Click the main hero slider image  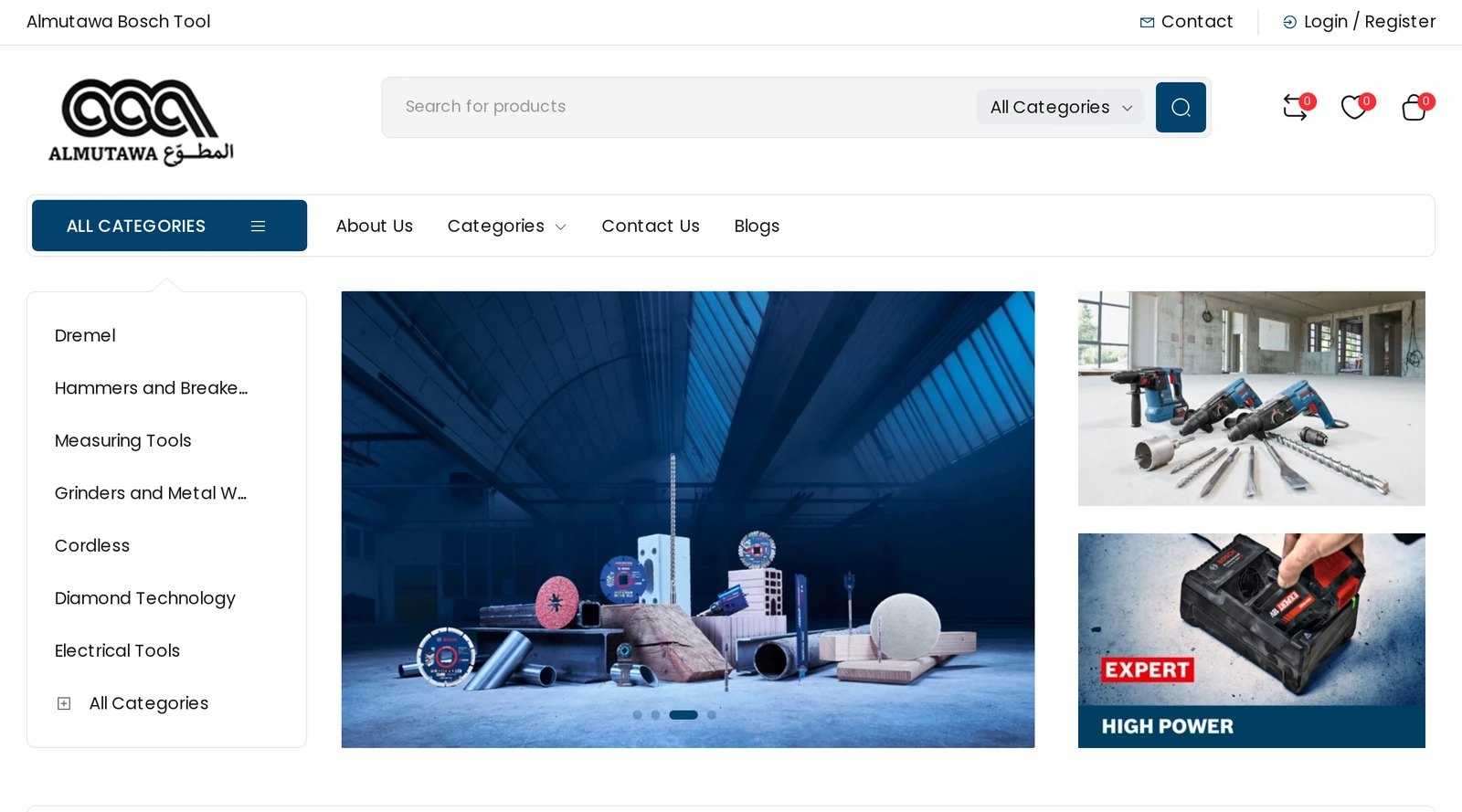(x=688, y=520)
